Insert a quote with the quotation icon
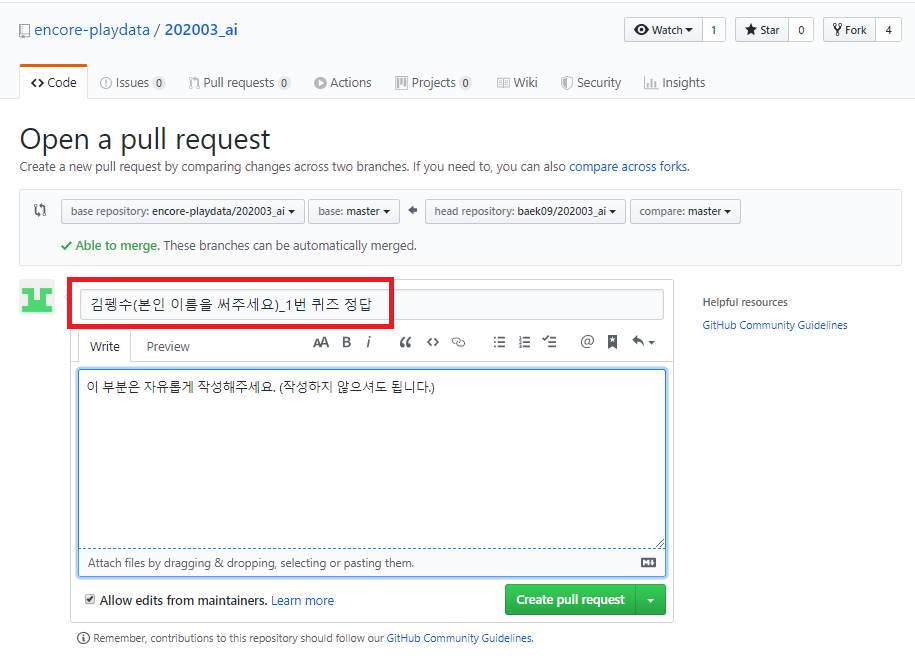Screen dimensions: 915x665 coord(405,342)
